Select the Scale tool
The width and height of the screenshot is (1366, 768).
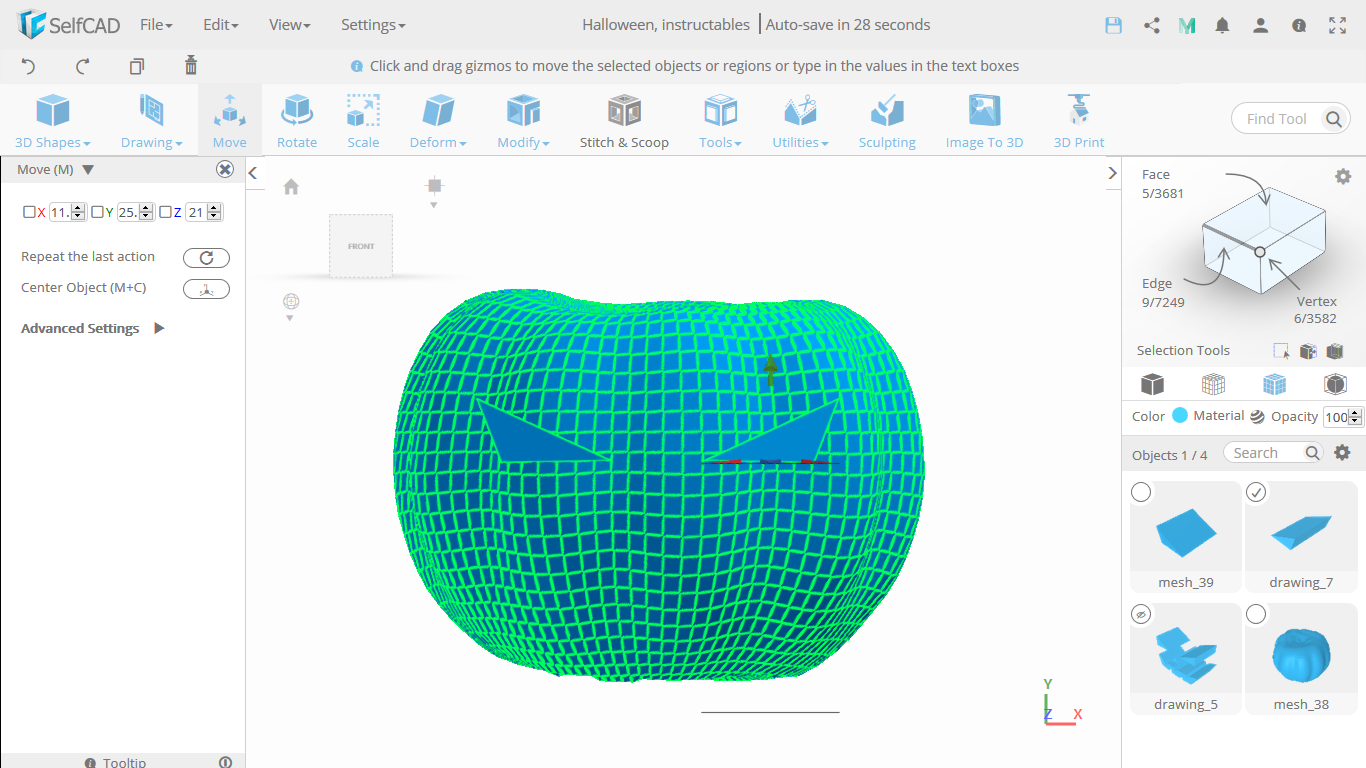click(363, 120)
